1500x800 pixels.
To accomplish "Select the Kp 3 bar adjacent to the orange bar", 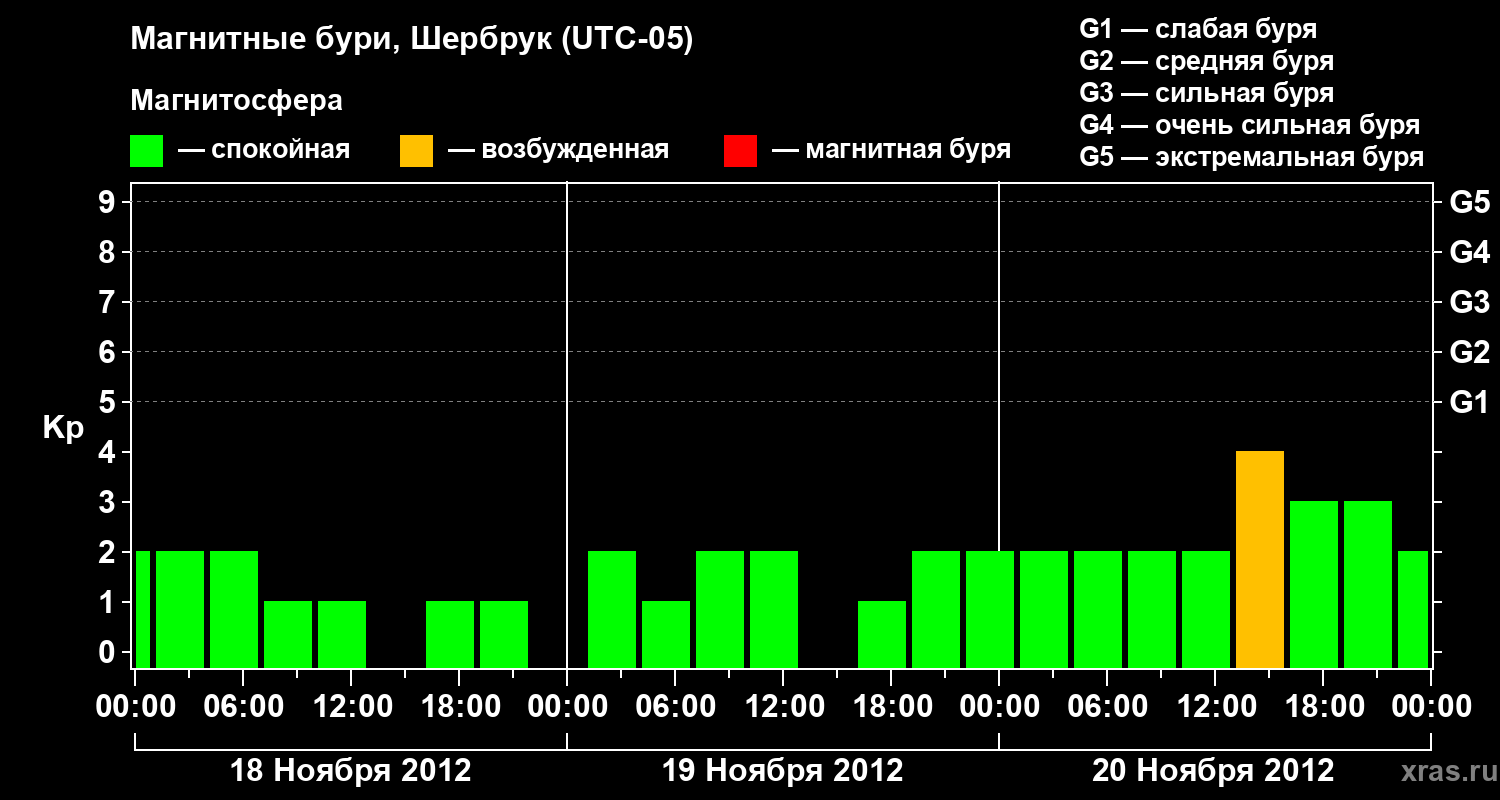I will tap(1314, 585).
